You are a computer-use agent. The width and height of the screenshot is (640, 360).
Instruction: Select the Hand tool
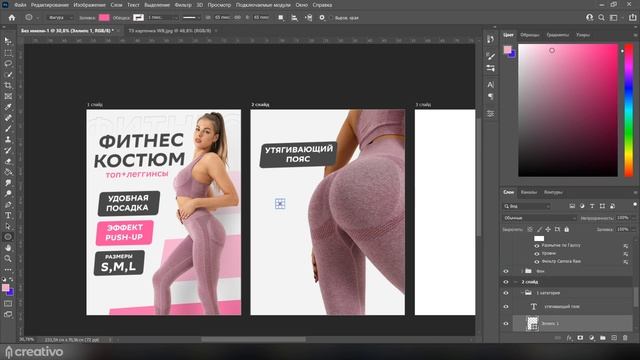pyautogui.click(x=8, y=248)
